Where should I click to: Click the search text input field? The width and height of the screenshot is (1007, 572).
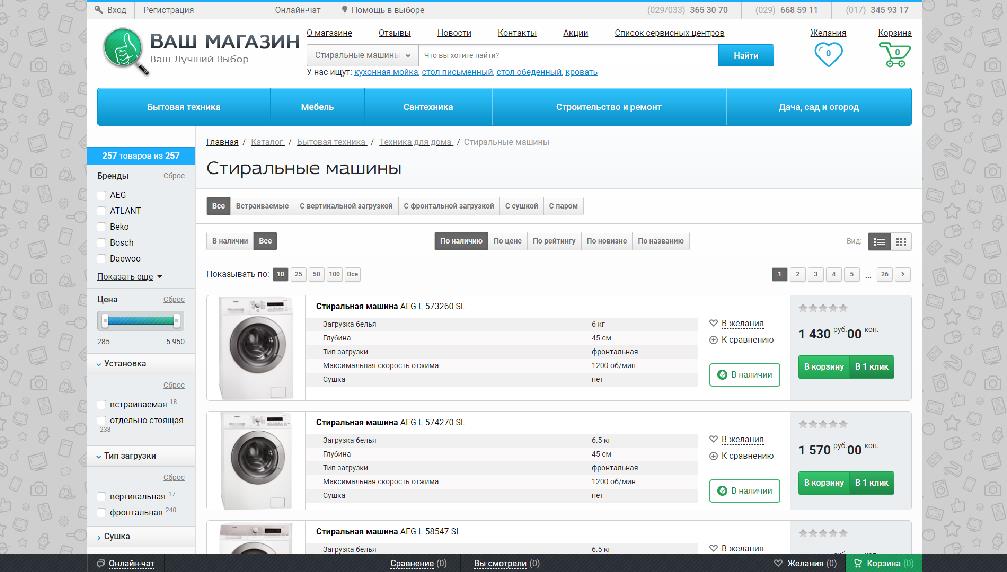point(568,55)
